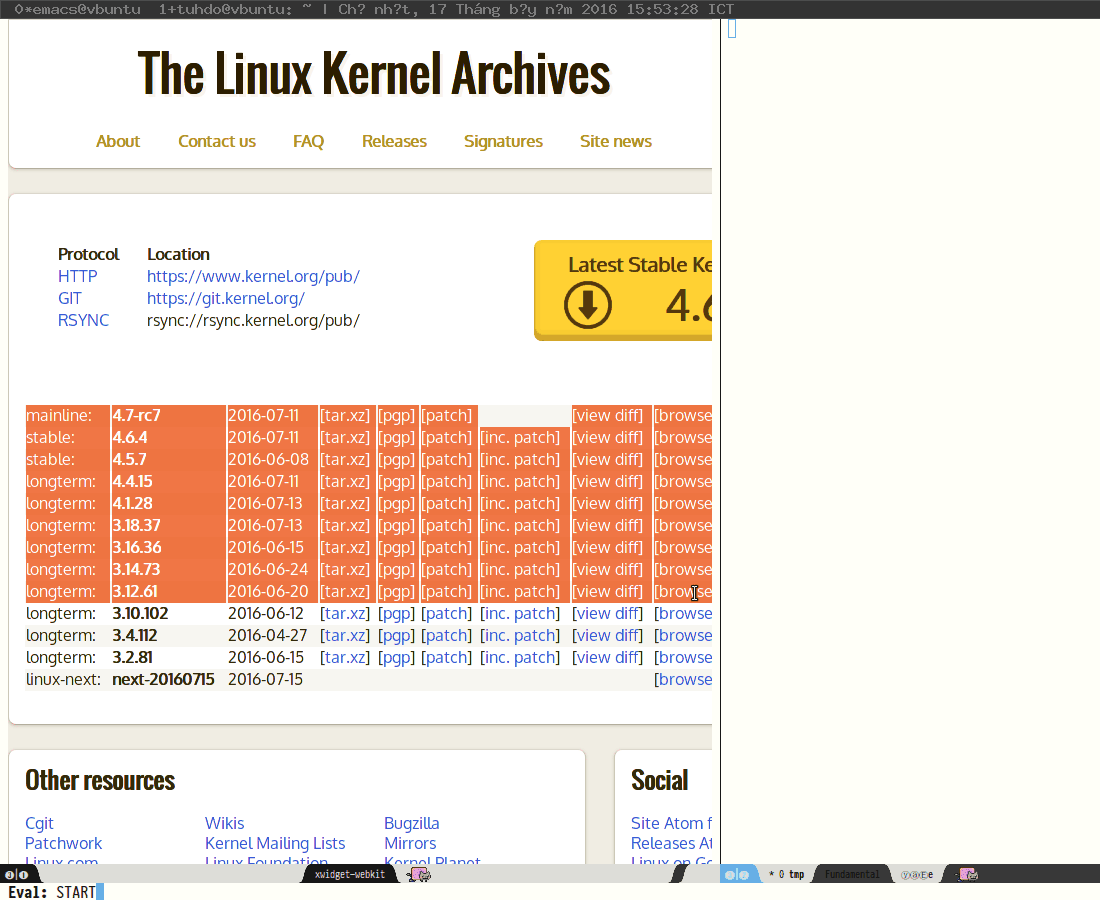
Task: Open https://git.kernel.org/ link
Action: (x=226, y=298)
